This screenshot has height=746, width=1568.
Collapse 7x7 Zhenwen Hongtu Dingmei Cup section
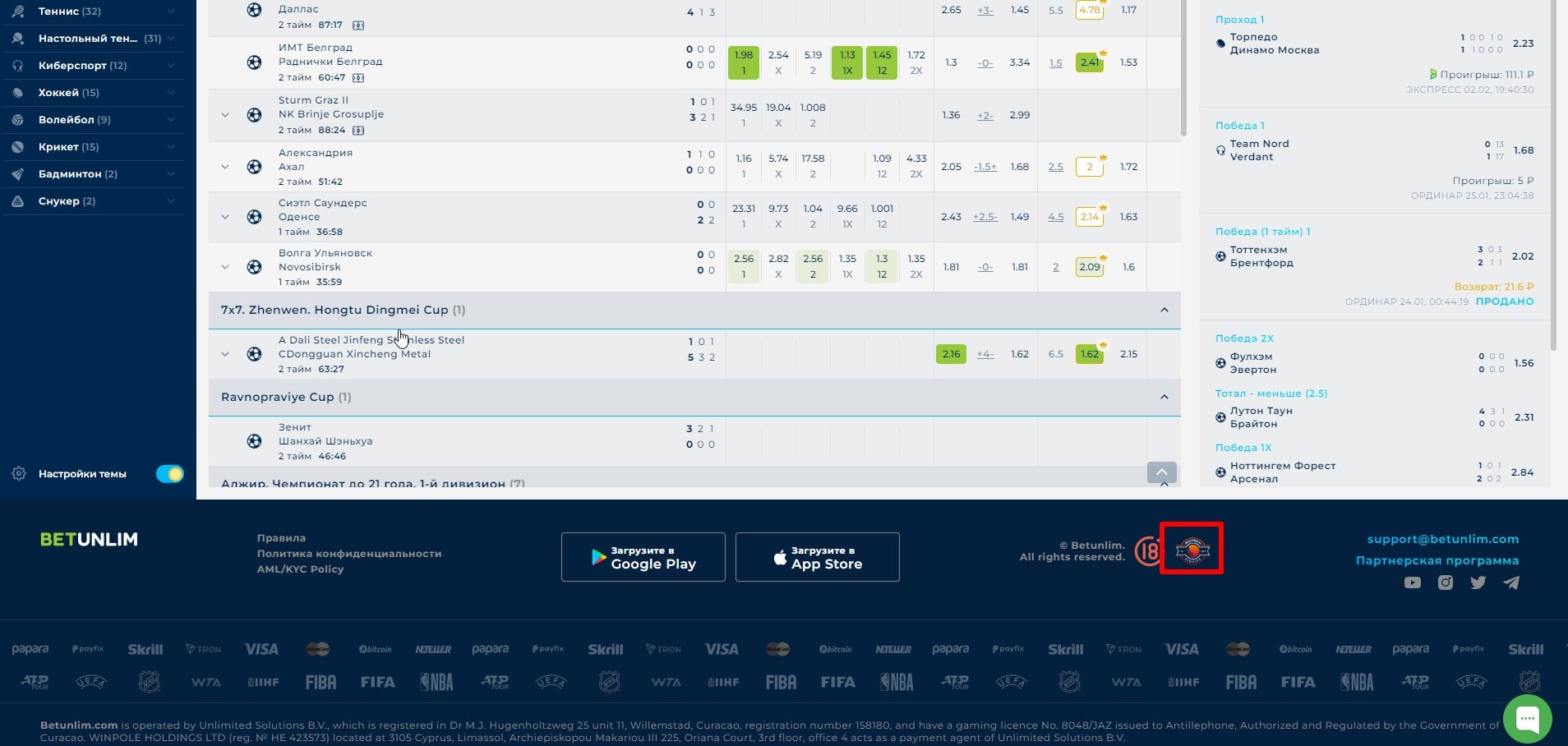coord(1164,310)
